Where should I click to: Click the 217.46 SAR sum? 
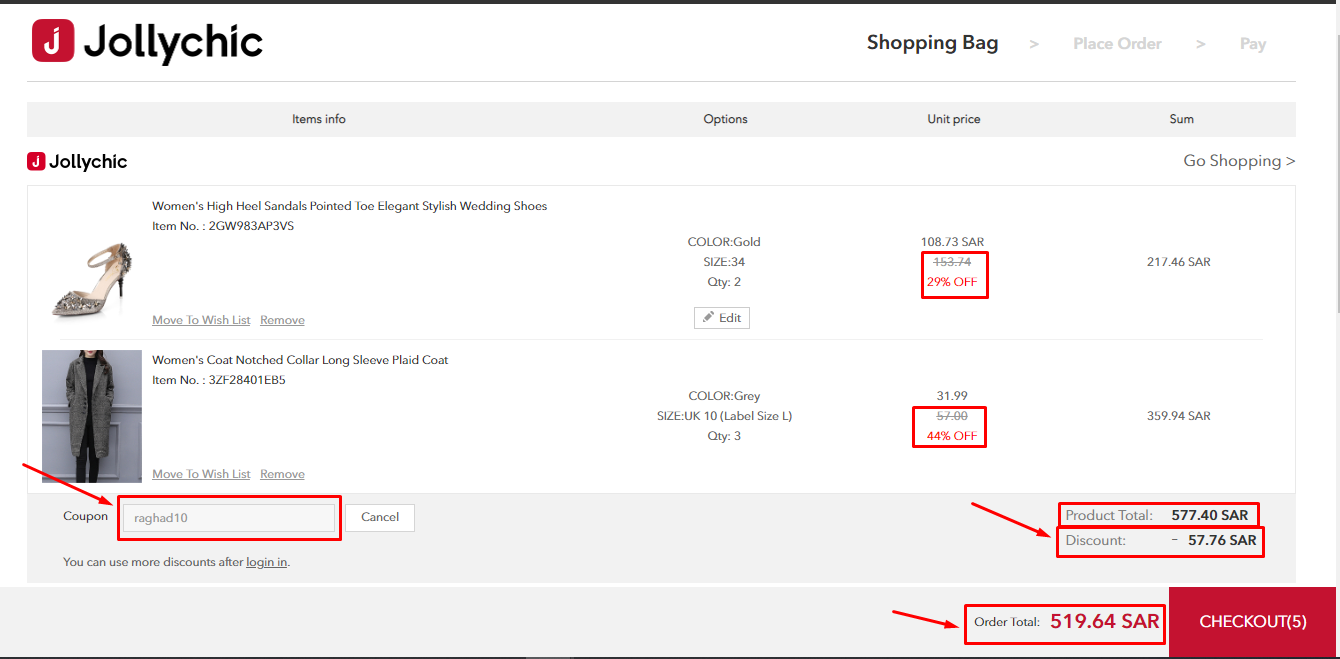pos(1178,262)
